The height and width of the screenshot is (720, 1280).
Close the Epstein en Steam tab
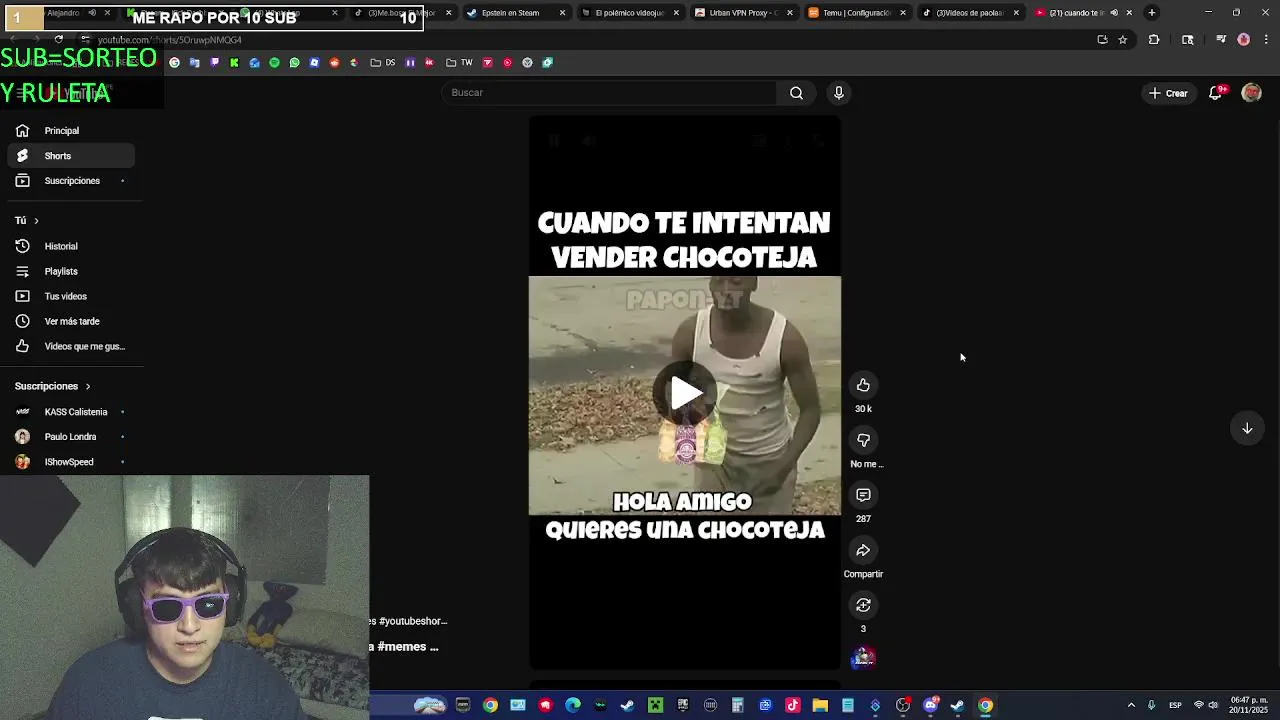pyautogui.click(x=562, y=13)
